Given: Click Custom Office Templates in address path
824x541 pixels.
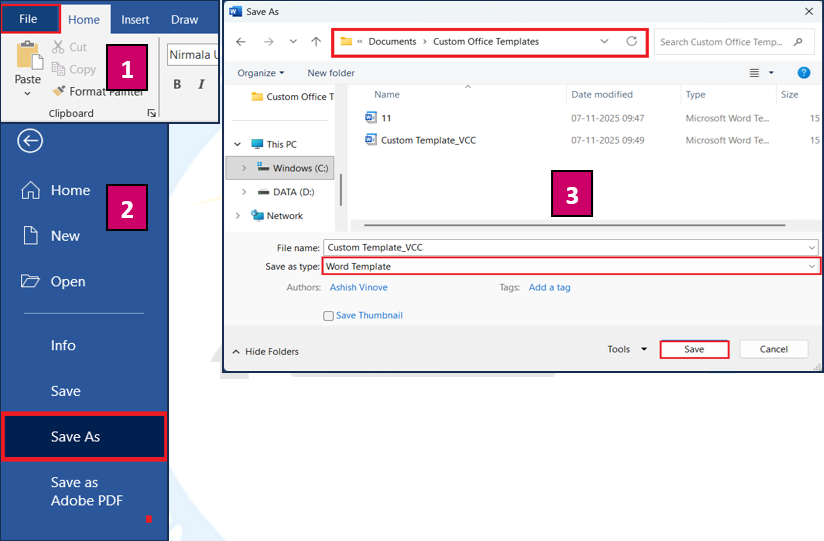Looking at the screenshot, I should (x=486, y=42).
